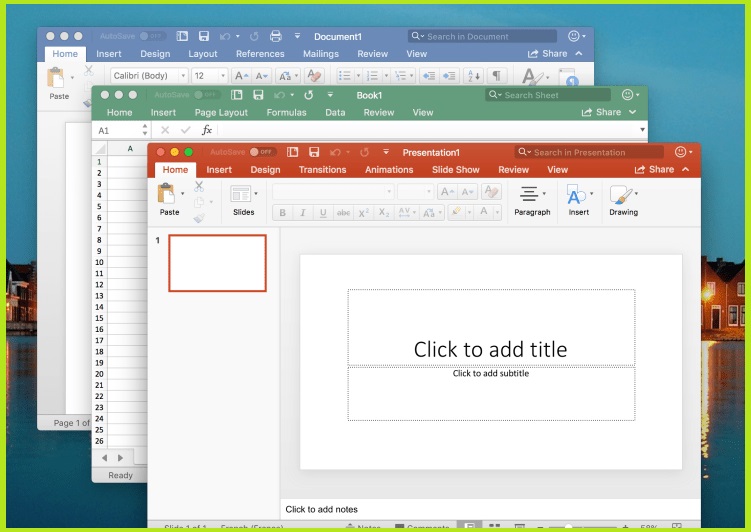Select column A header in Excel
Screen dimensions: 751x532
130,148
